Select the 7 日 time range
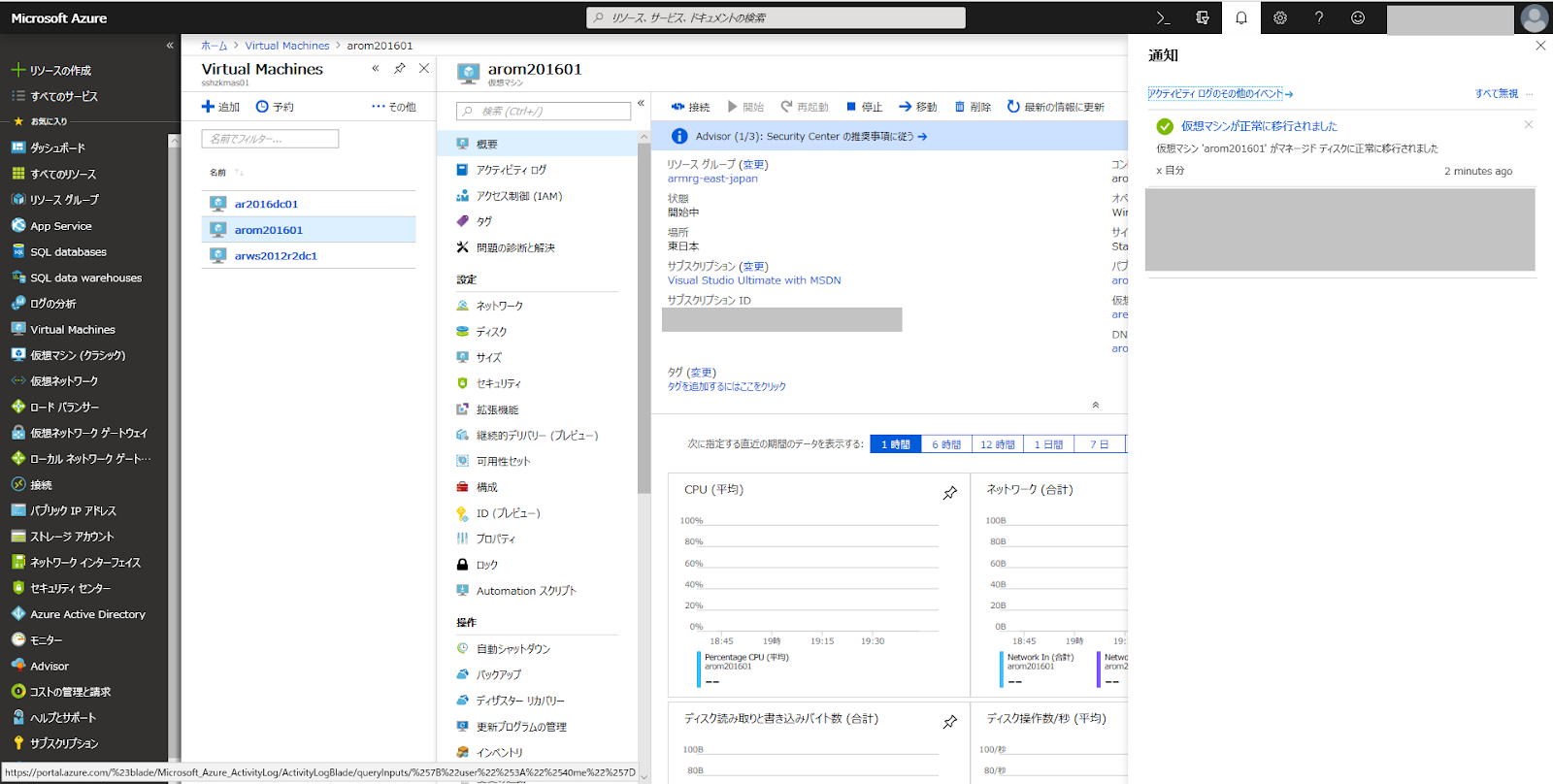 (x=1099, y=444)
